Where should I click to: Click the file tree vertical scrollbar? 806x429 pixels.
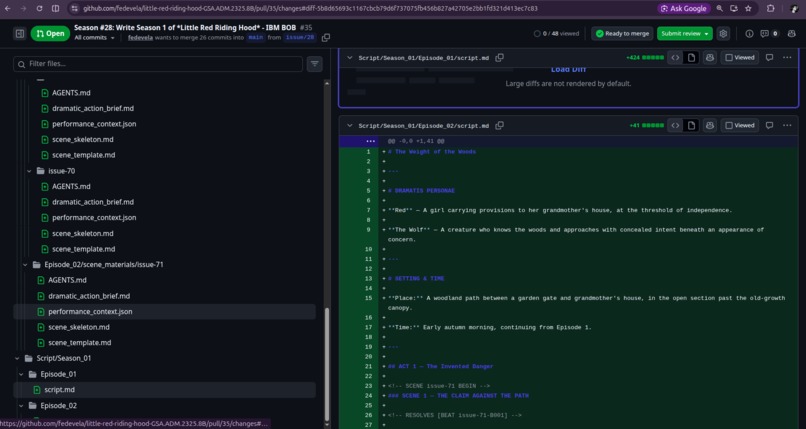327,365
